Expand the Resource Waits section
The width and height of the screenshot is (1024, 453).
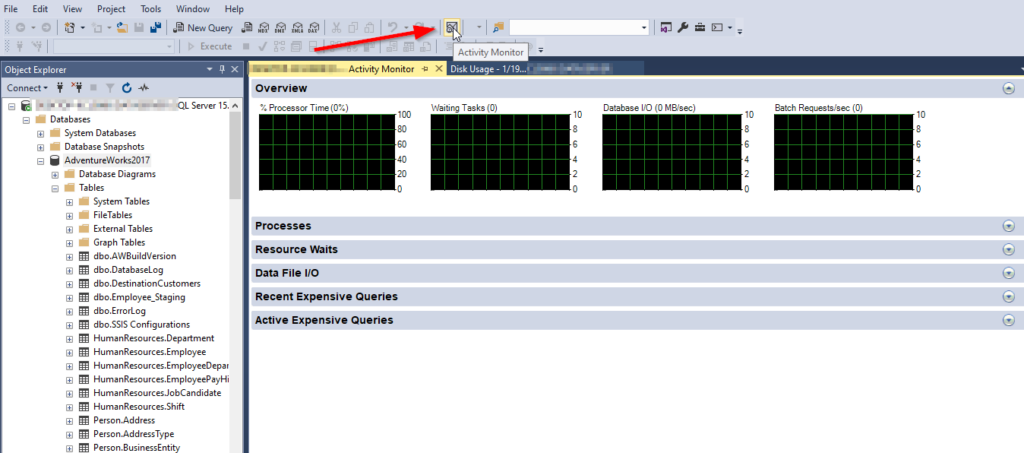pos(1008,250)
